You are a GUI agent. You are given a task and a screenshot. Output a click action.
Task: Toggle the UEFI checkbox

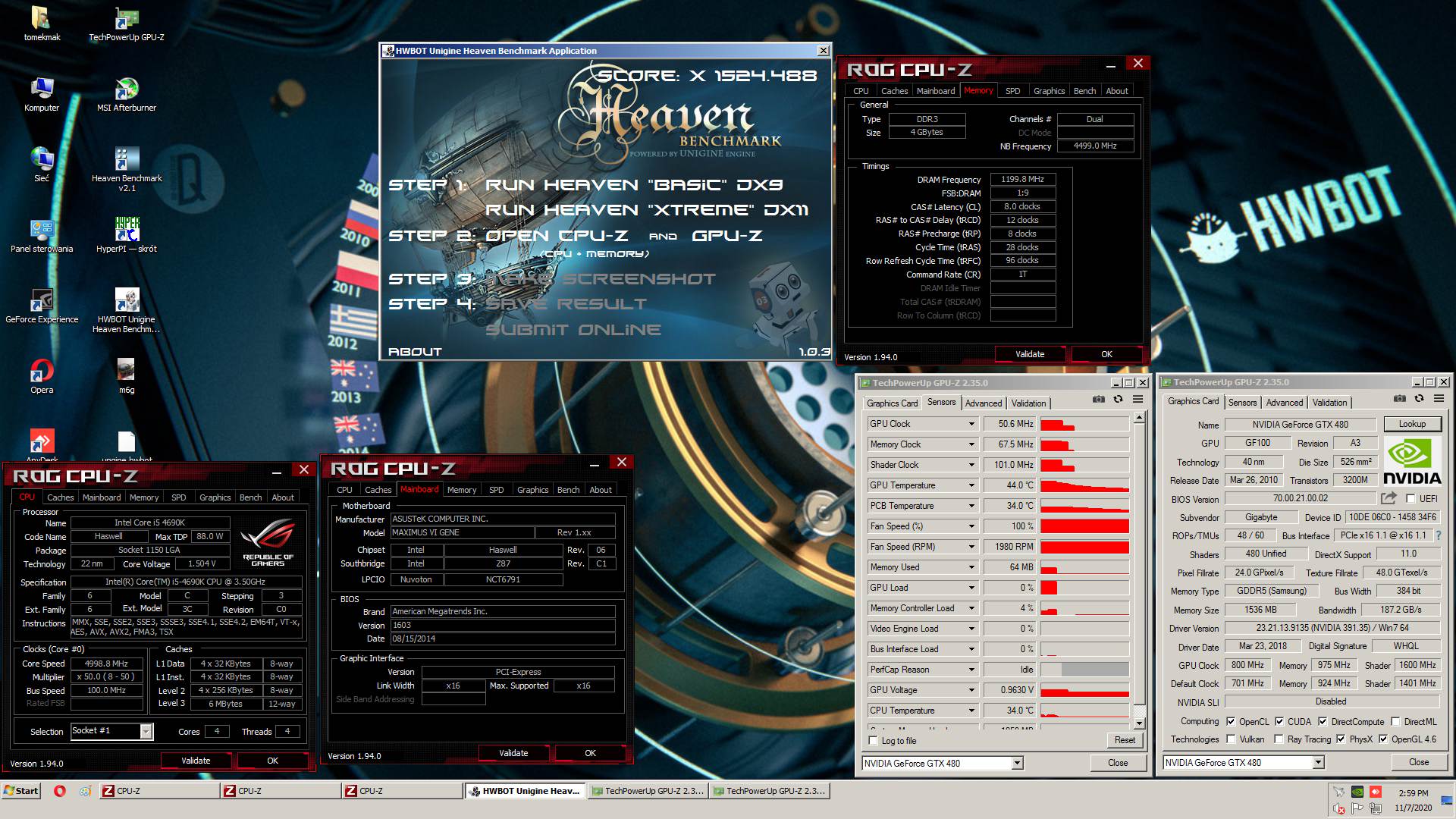1410,499
